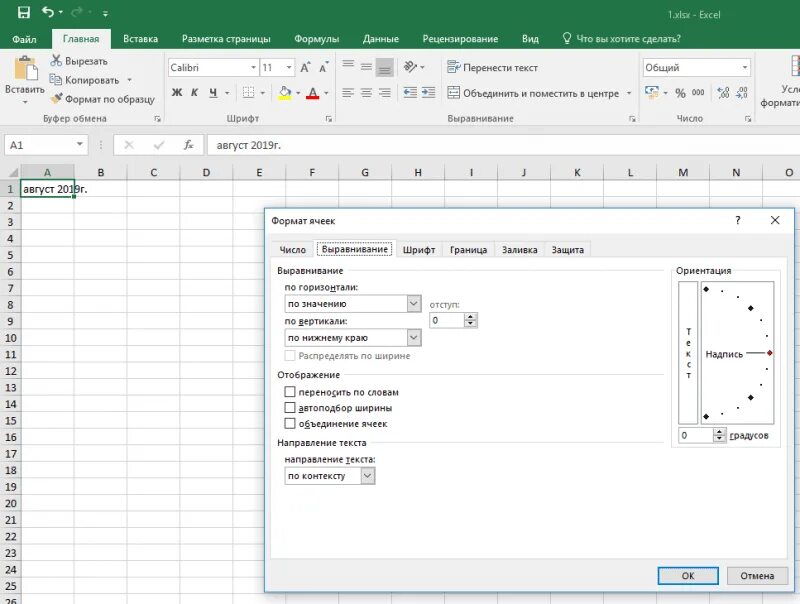
Task: Align text to top of cell
Action: tap(348, 66)
